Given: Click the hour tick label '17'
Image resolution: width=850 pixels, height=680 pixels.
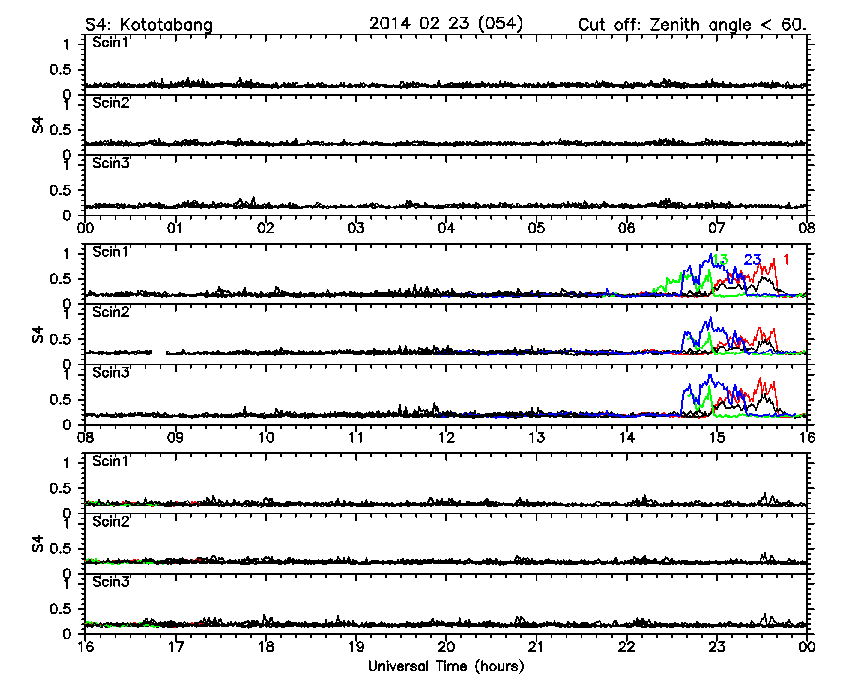Looking at the screenshot, I should [x=175, y=646].
